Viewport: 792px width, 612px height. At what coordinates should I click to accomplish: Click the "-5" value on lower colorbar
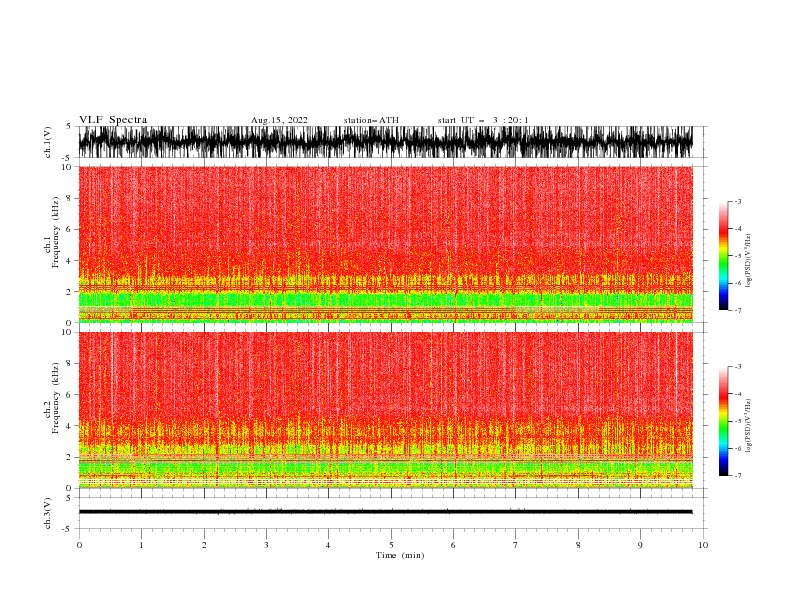pos(737,421)
